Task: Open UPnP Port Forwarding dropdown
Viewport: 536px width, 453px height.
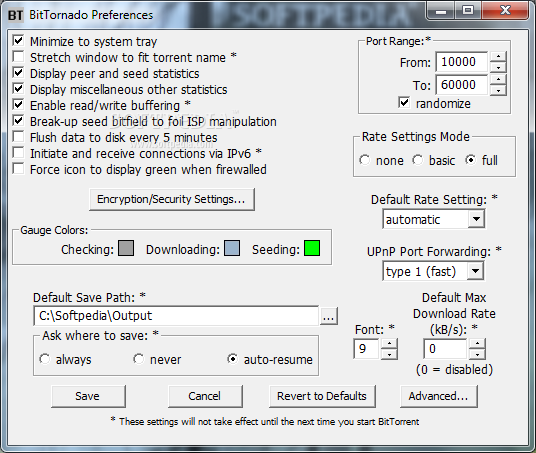Action: coord(475,271)
